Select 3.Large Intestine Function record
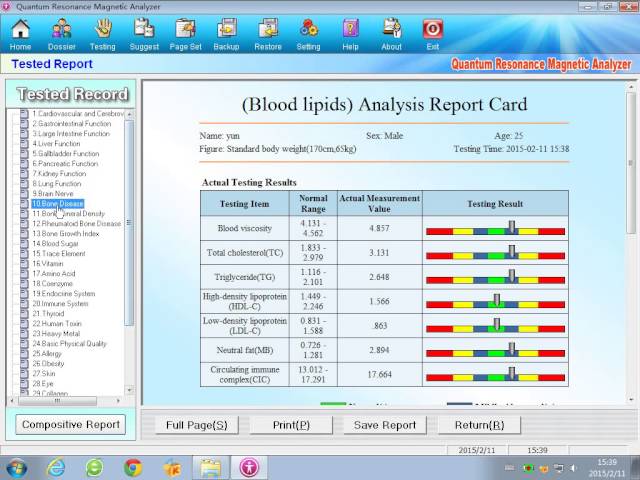 (x=71, y=134)
